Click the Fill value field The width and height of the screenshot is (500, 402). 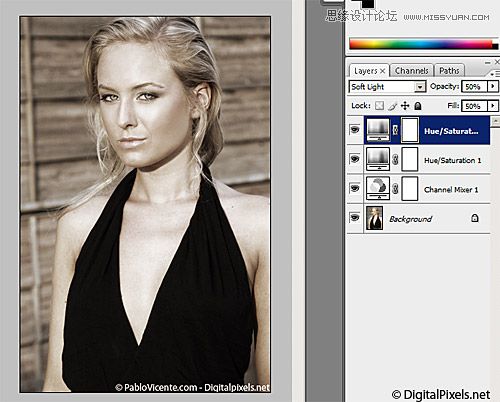coord(473,106)
